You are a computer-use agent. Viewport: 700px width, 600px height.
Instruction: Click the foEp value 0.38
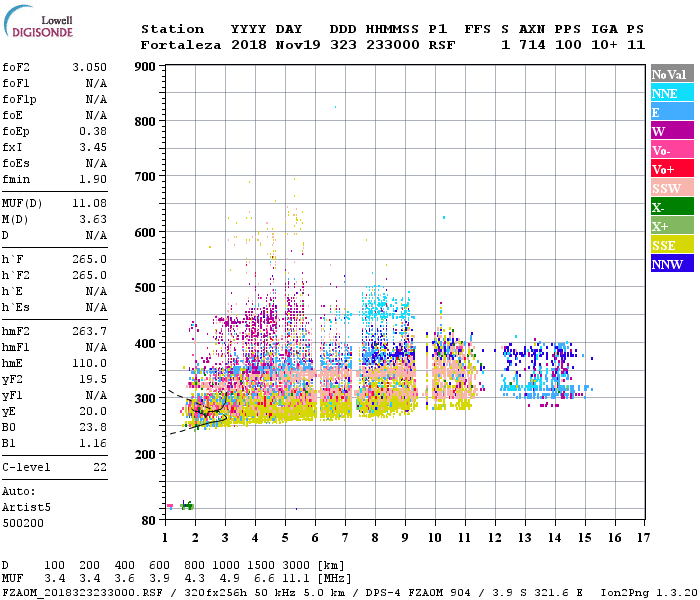click(x=93, y=131)
